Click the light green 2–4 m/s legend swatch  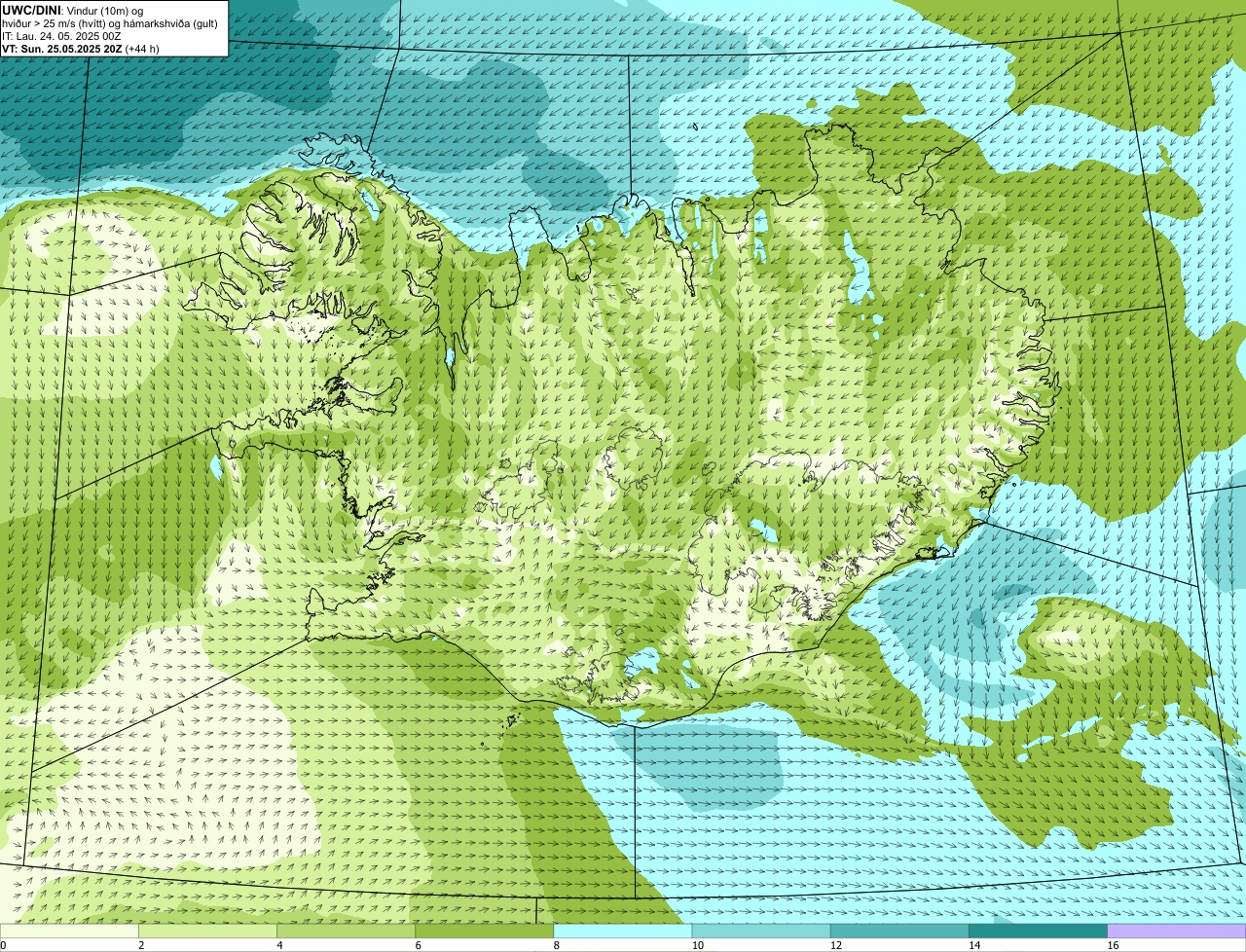coord(207,931)
